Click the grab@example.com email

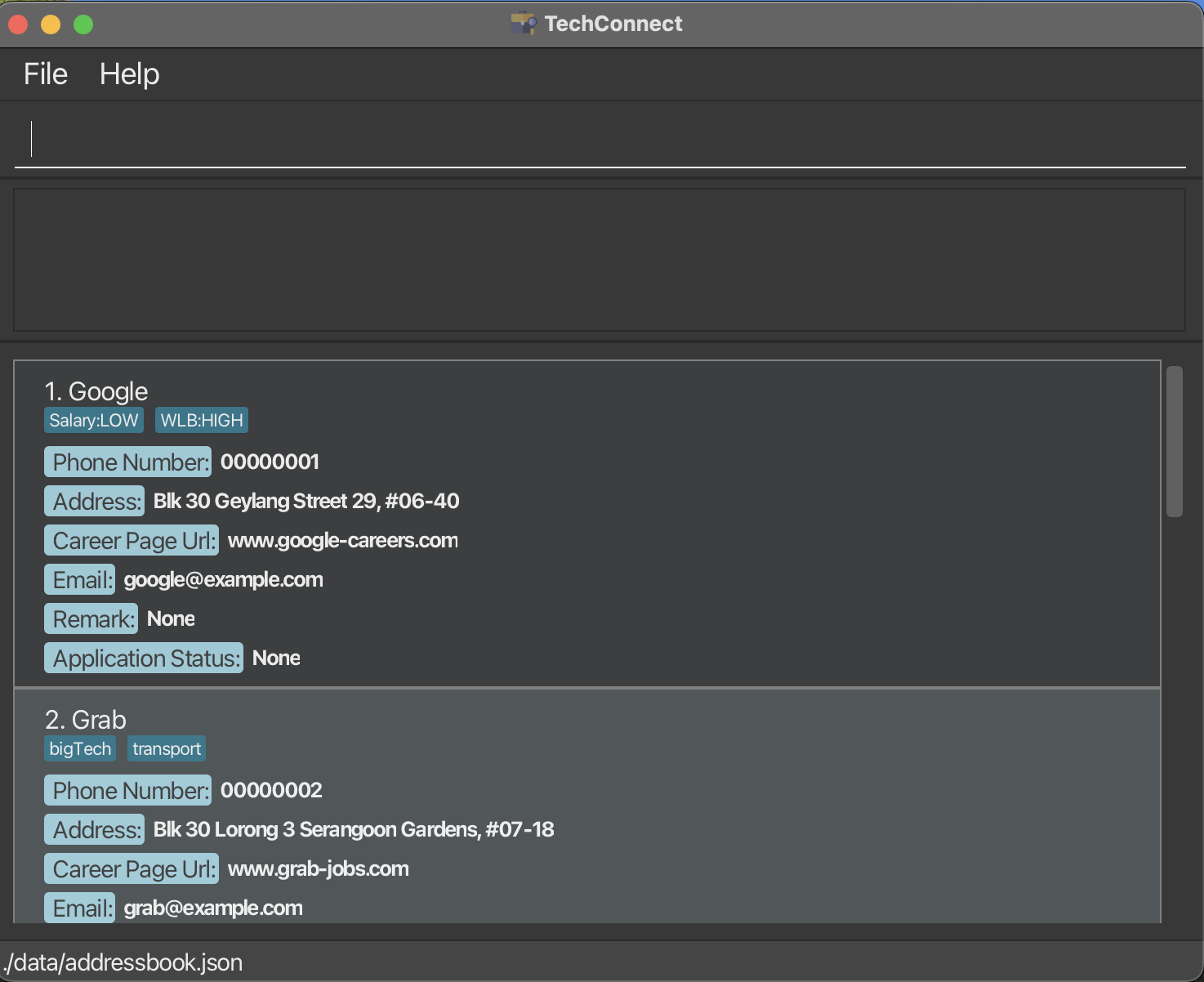(x=213, y=908)
